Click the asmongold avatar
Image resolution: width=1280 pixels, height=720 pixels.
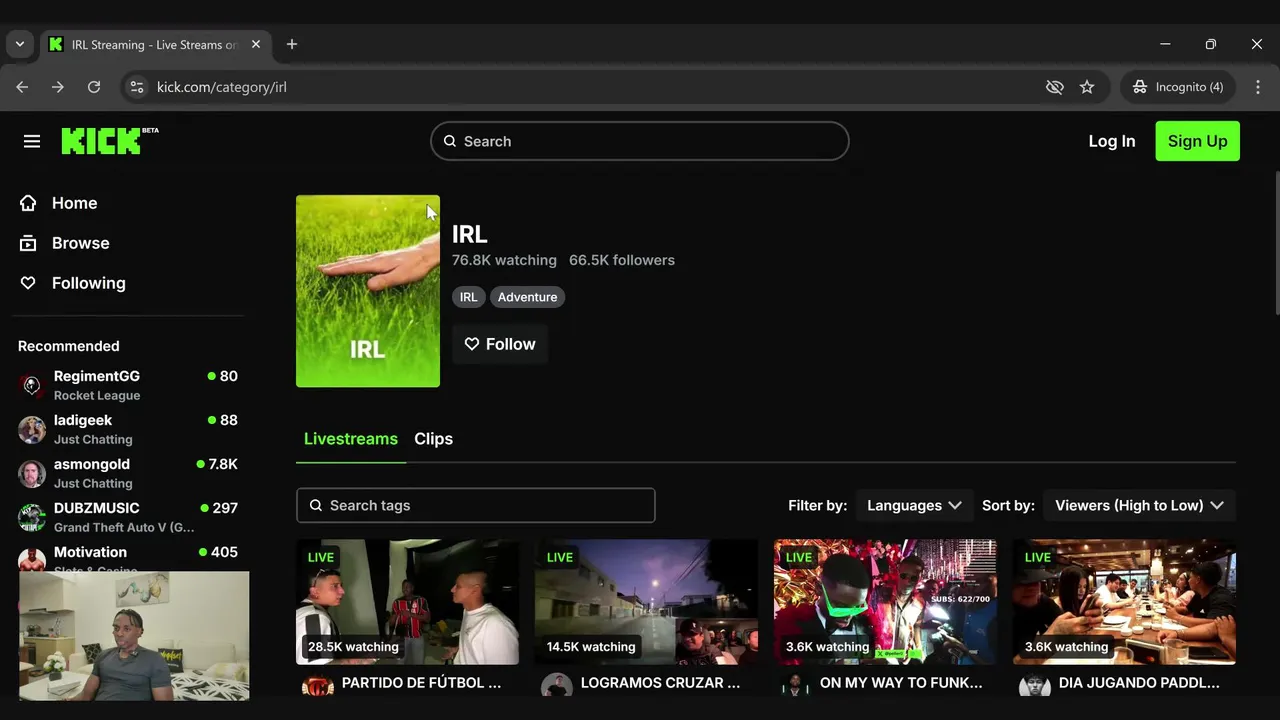[32, 474]
